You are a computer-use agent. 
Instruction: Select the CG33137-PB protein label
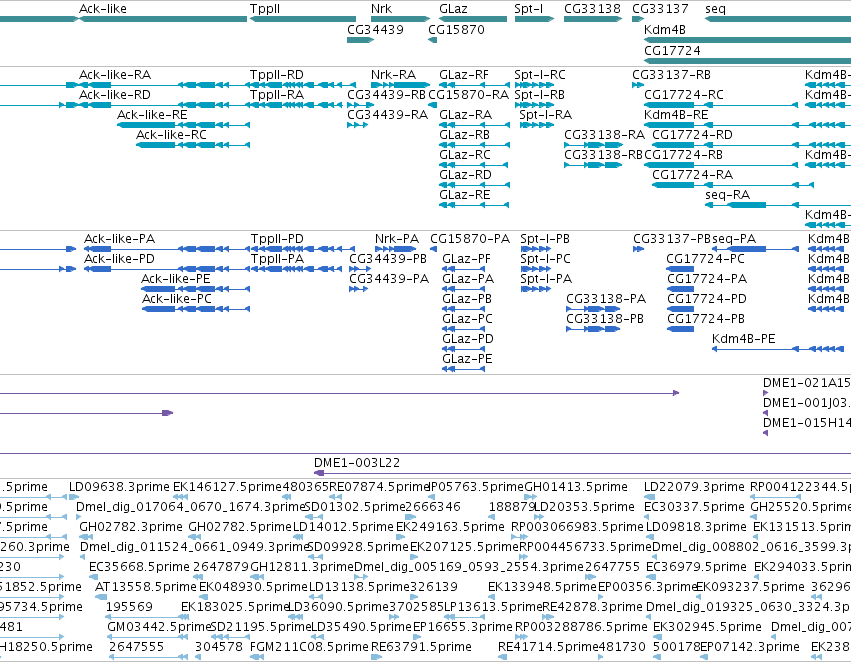point(672,239)
